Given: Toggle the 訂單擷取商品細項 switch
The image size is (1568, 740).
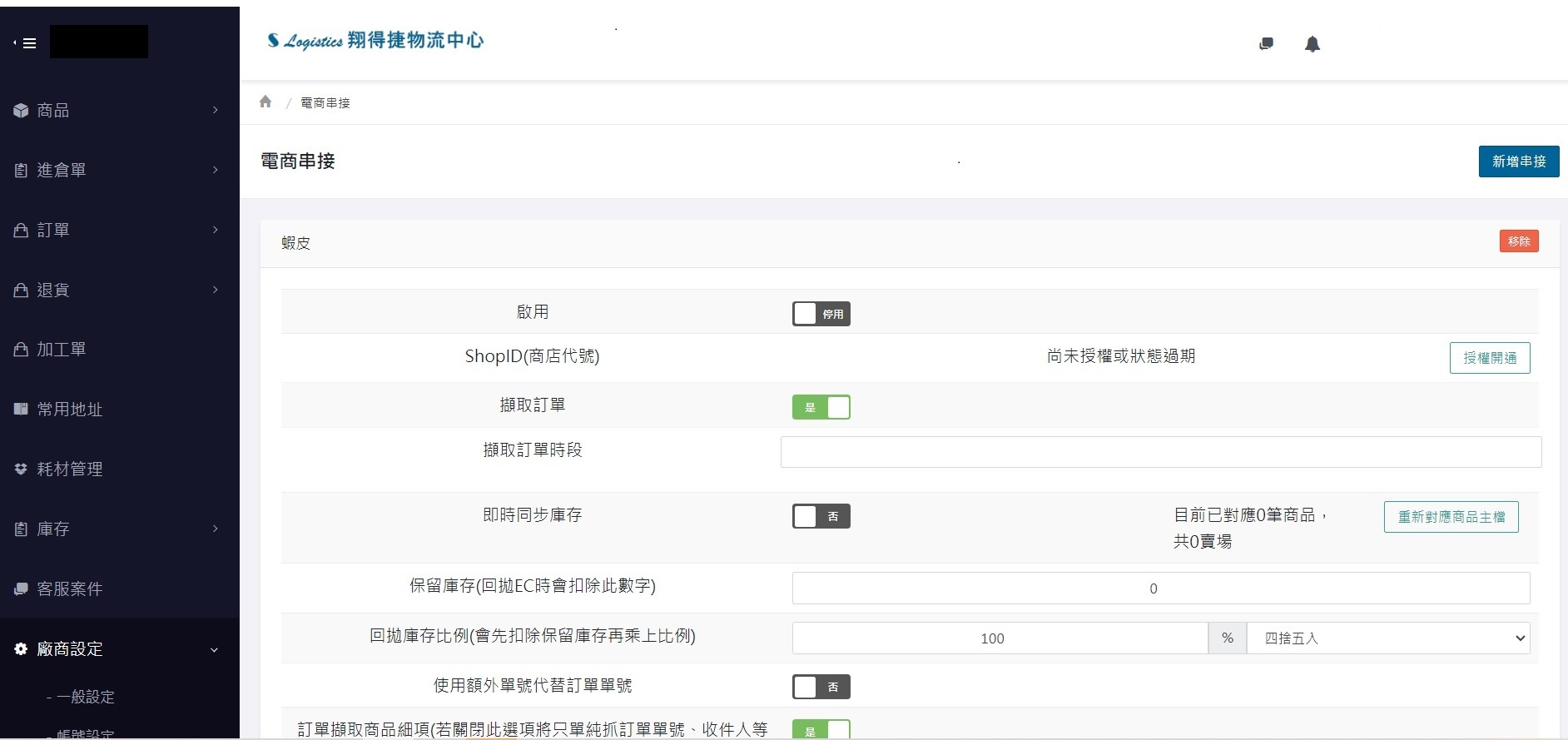Looking at the screenshot, I should tap(821, 730).
